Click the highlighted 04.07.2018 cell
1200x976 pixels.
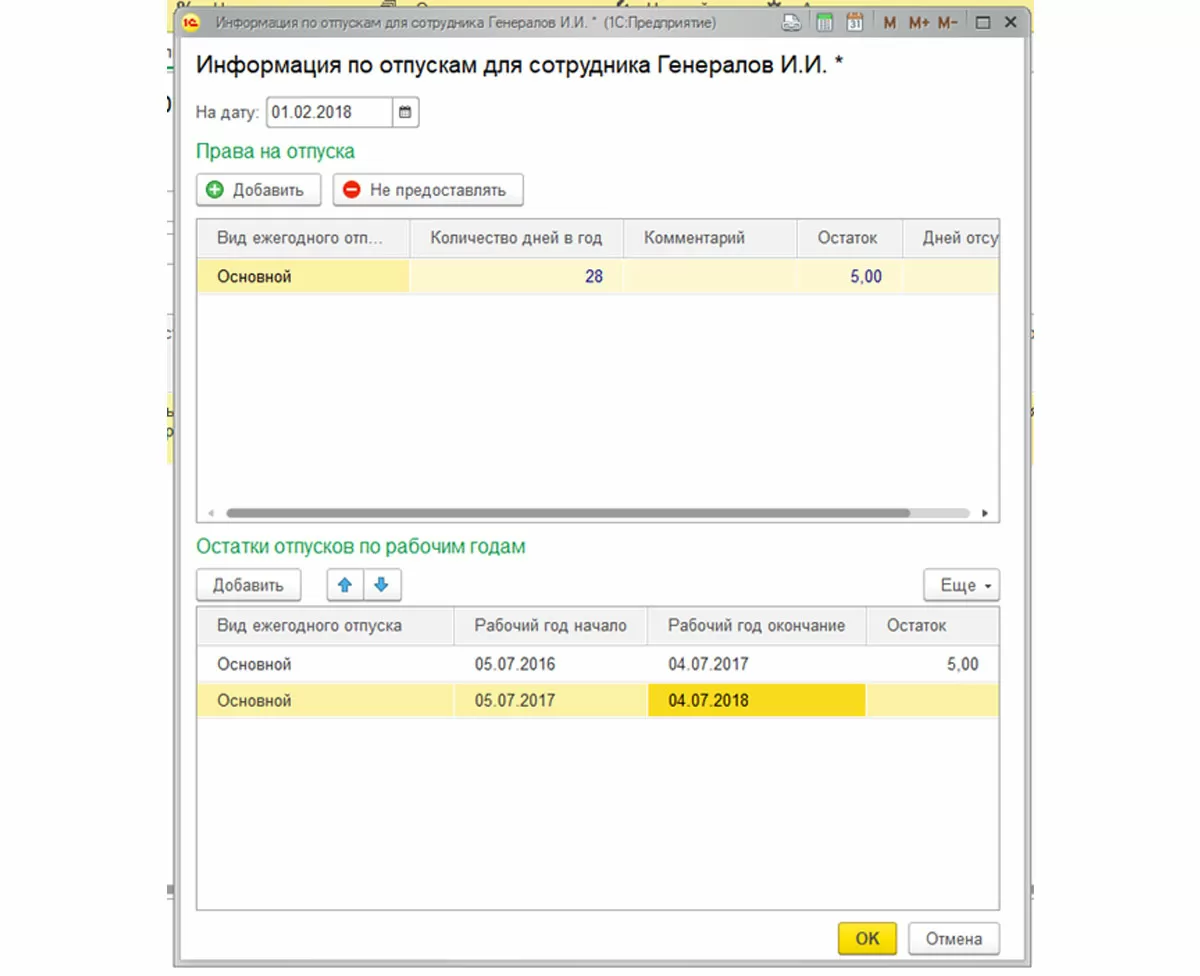(x=757, y=701)
